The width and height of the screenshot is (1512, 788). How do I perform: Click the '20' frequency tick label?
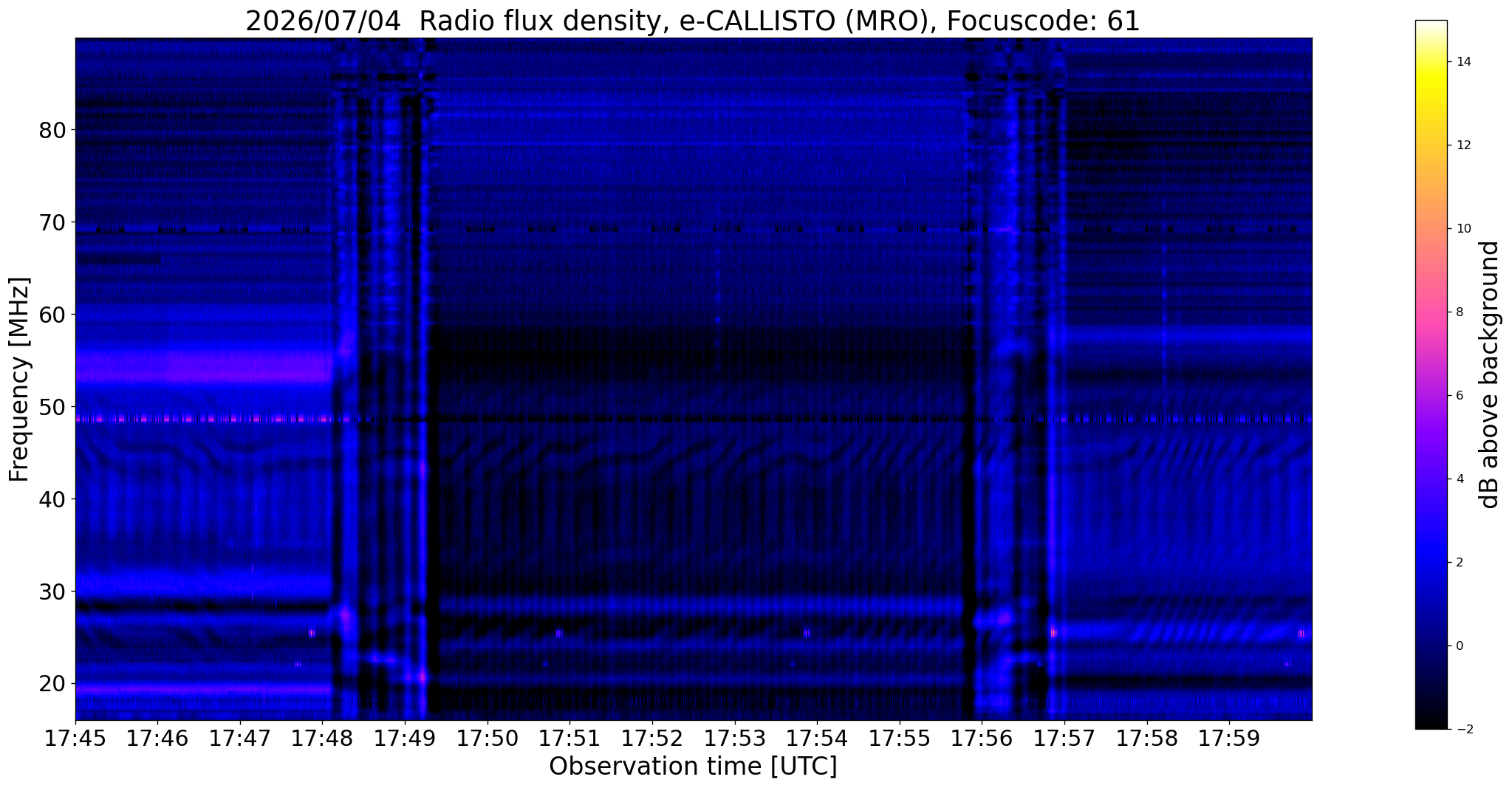tap(52, 685)
